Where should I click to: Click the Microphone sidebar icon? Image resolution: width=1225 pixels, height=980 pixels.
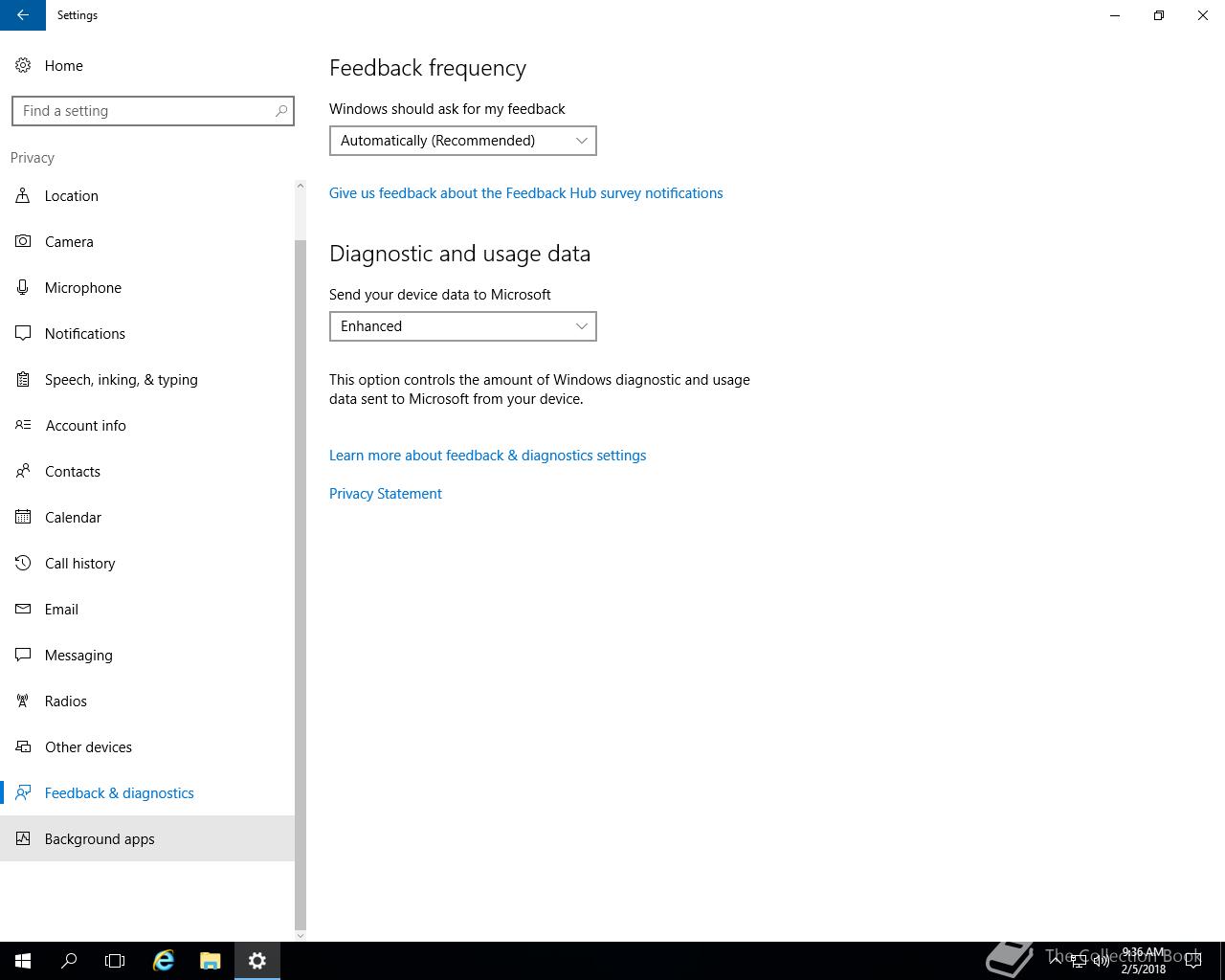[23, 287]
